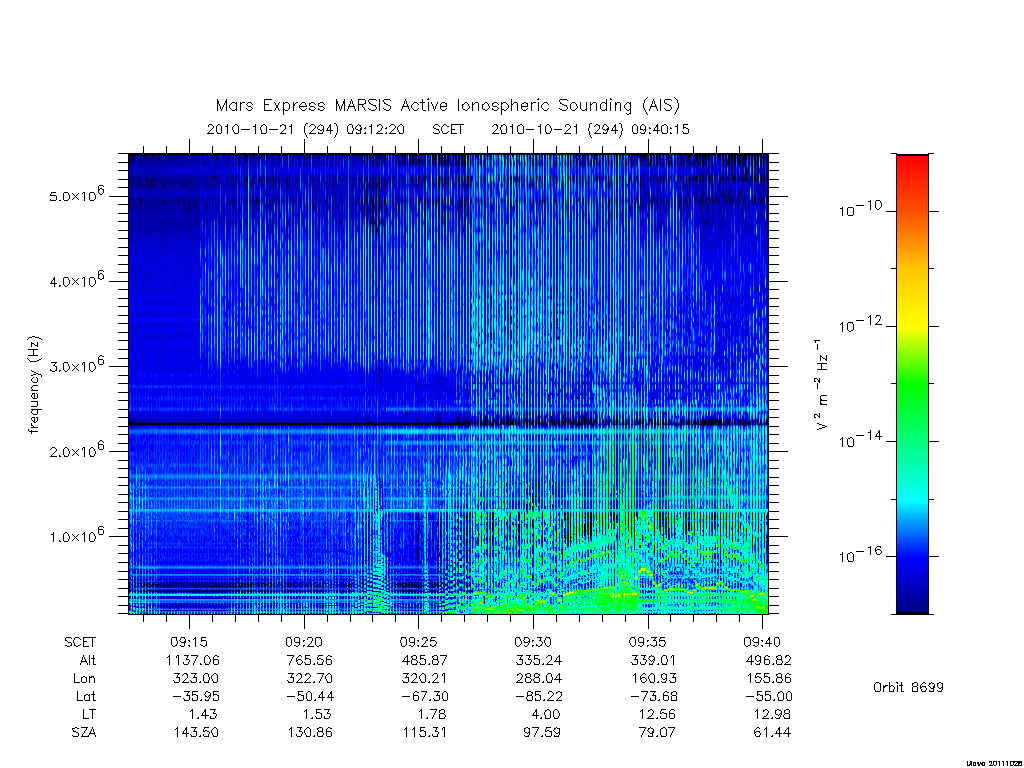The height and width of the screenshot is (768, 1024).
Task: Click the 'Alt' row header
Action: pos(87,660)
